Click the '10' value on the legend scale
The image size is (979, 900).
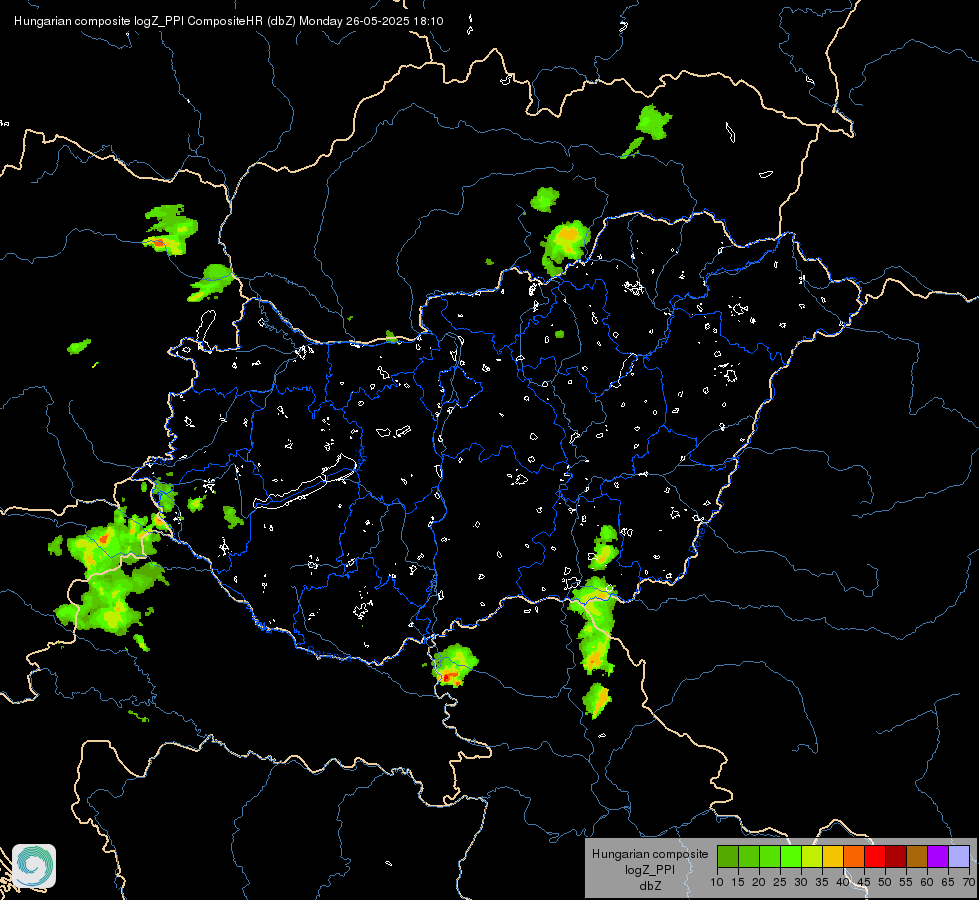[x=717, y=883]
